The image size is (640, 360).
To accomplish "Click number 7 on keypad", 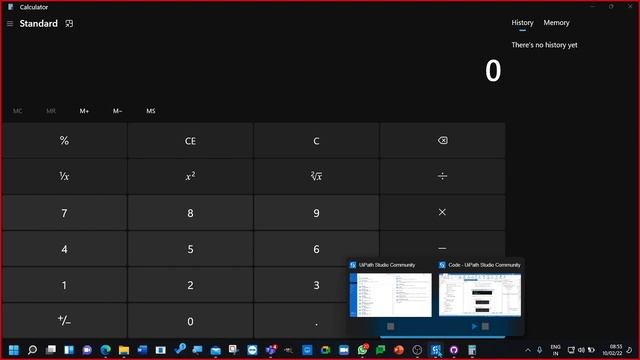I will point(64,213).
